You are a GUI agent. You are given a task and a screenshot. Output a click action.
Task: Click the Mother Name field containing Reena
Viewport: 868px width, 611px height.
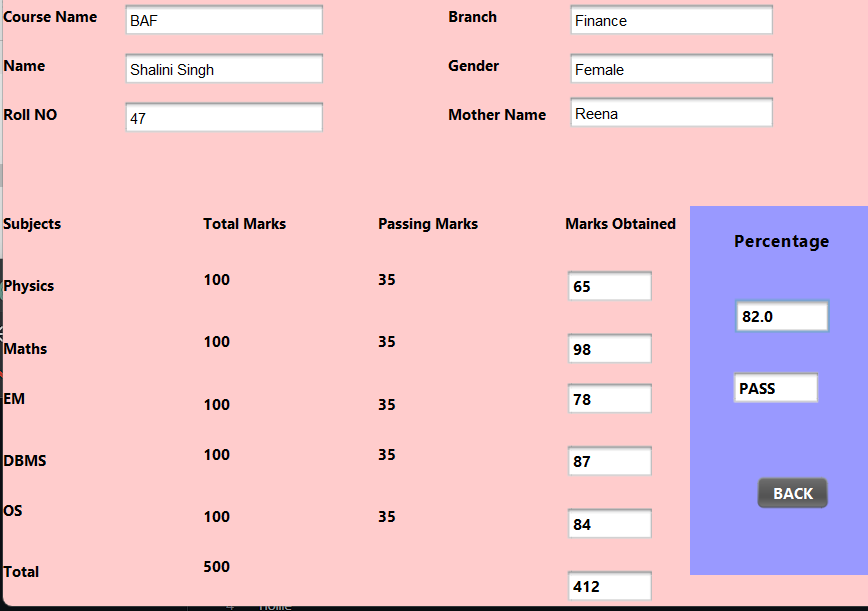[x=670, y=112]
